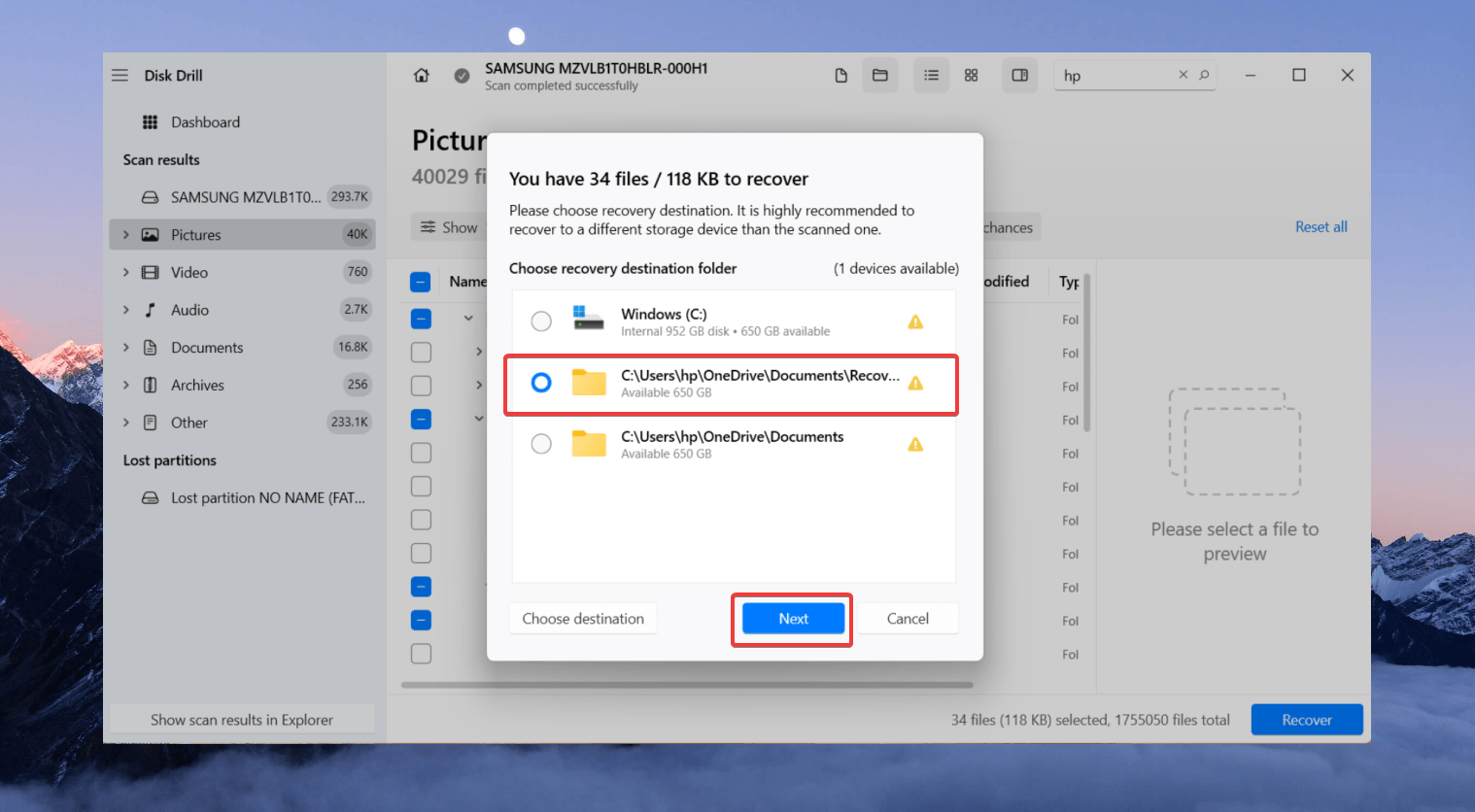Expand the Audio tree chevron
This screenshot has width=1475, height=812.
(x=125, y=310)
